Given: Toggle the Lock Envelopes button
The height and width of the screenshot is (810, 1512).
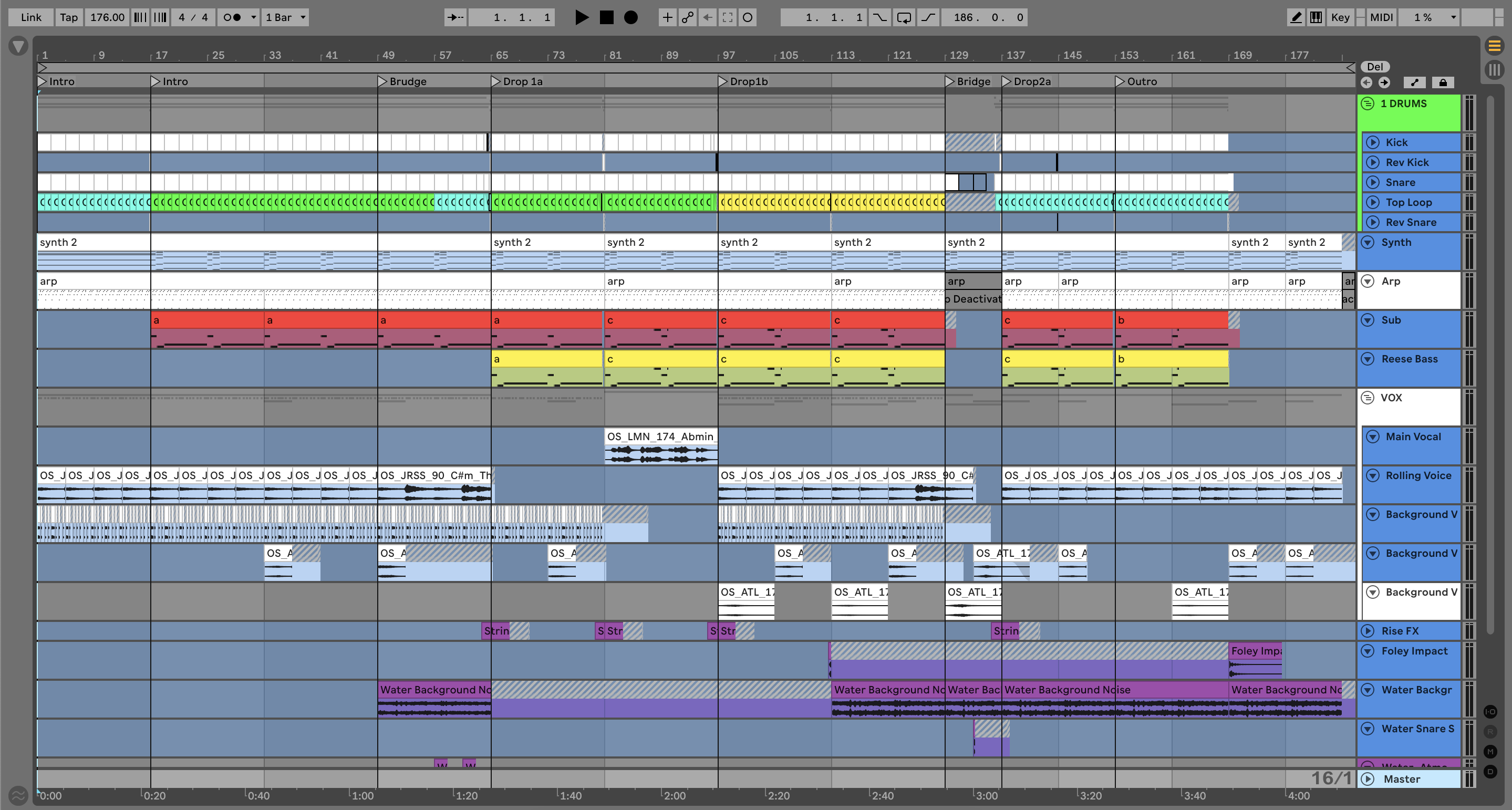Looking at the screenshot, I should pyautogui.click(x=1443, y=83).
